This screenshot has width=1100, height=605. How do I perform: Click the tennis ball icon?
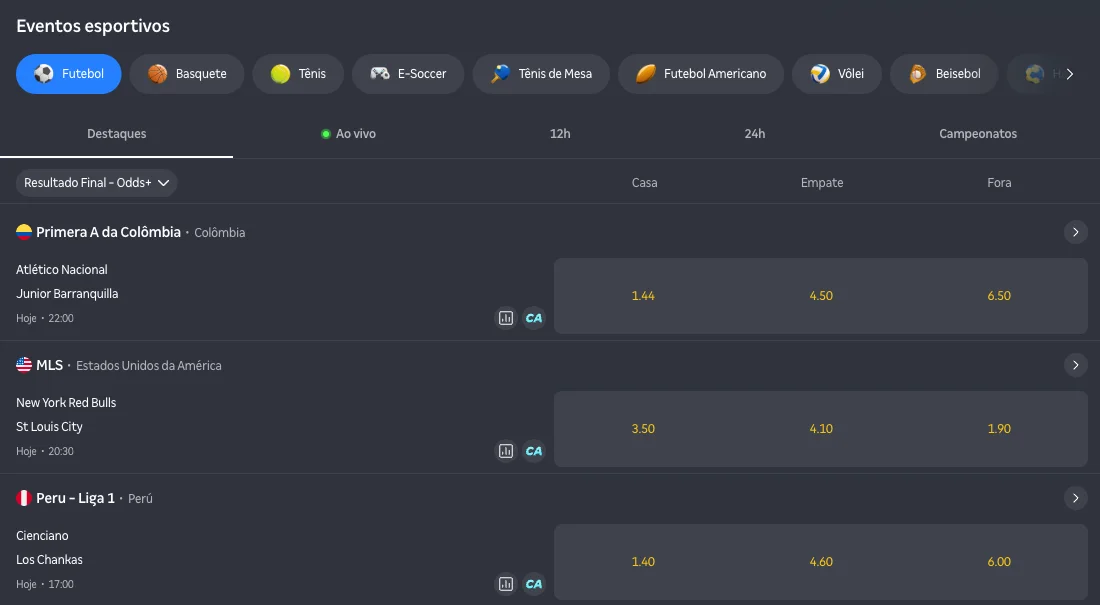[281, 74]
